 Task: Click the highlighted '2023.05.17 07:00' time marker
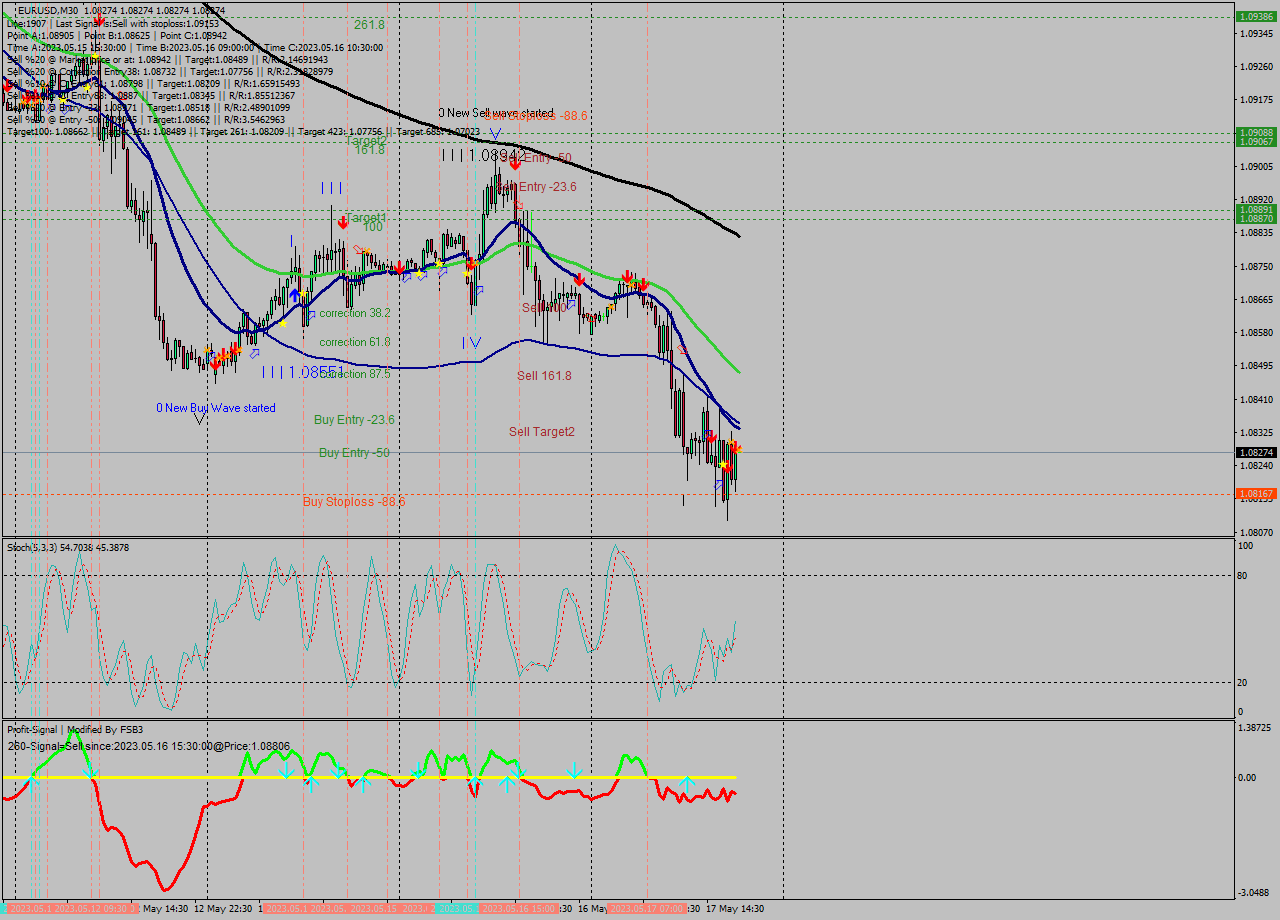click(648, 909)
